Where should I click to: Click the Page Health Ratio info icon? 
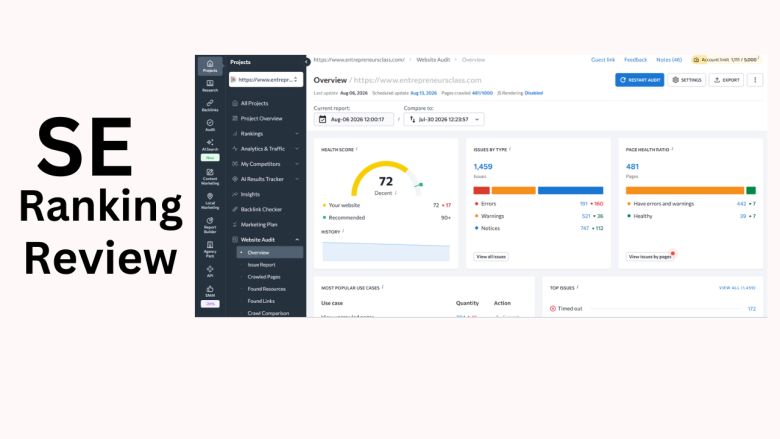(x=673, y=149)
